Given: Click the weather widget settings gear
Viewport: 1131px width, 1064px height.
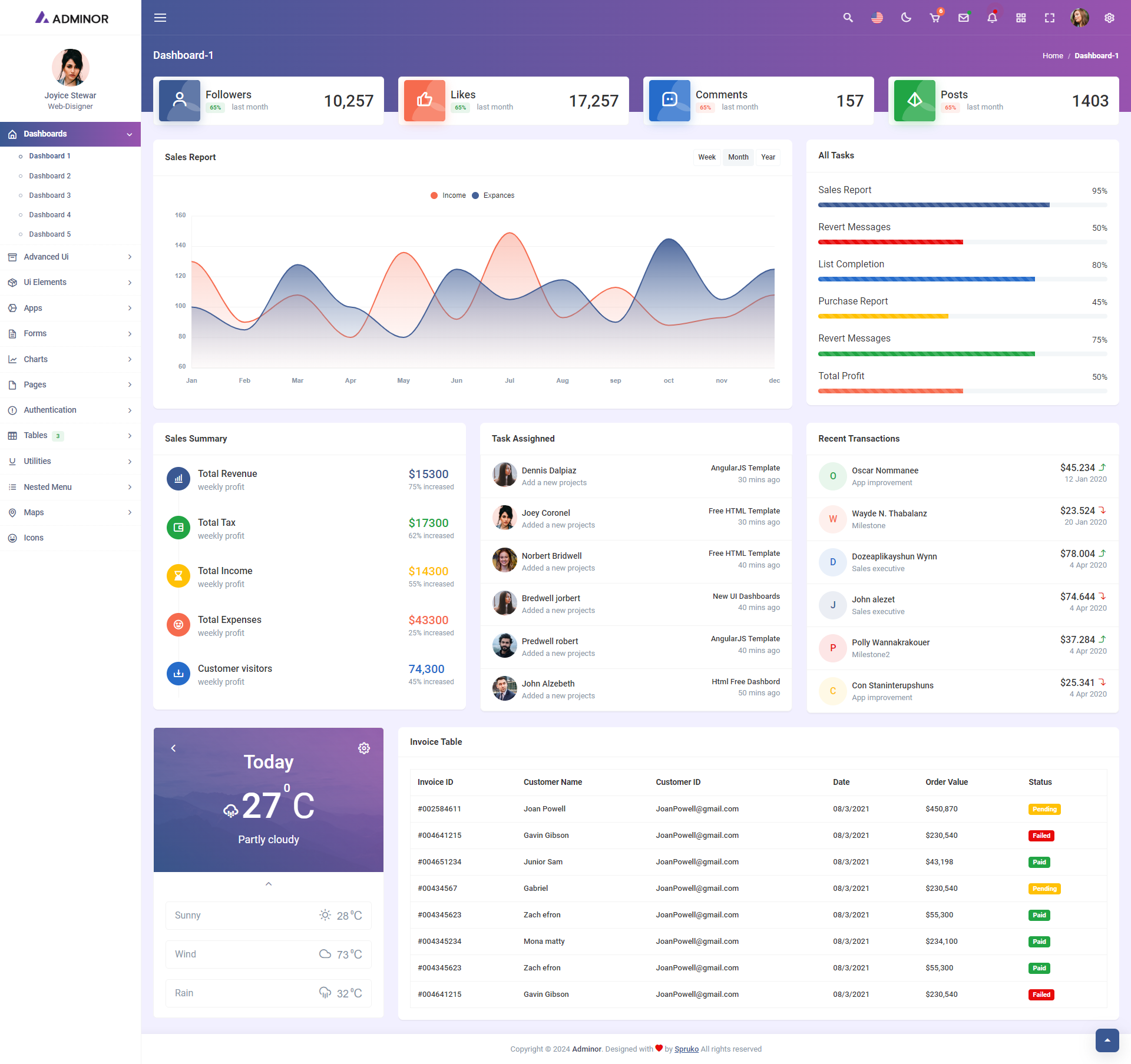Looking at the screenshot, I should (364, 748).
